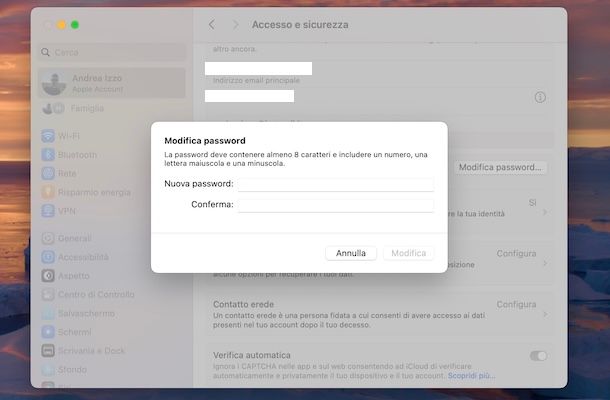Cancel the dialog with Annulla

click(x=351, y=253)
